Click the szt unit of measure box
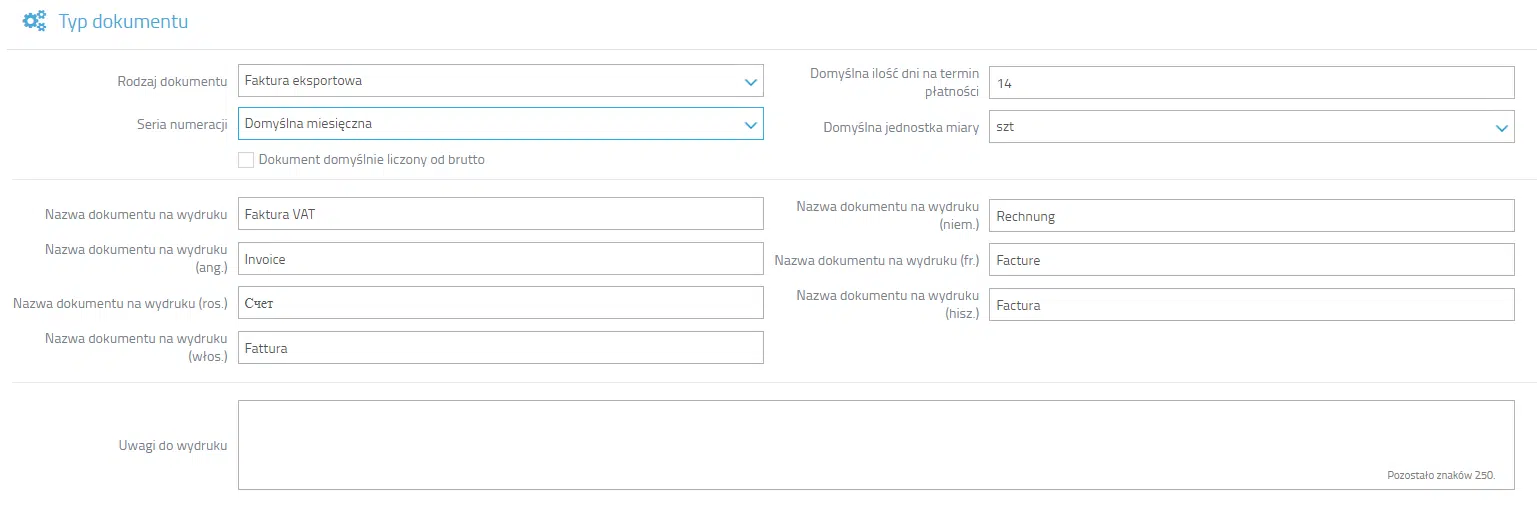Screen dimensions: 1537x515 1252,127
